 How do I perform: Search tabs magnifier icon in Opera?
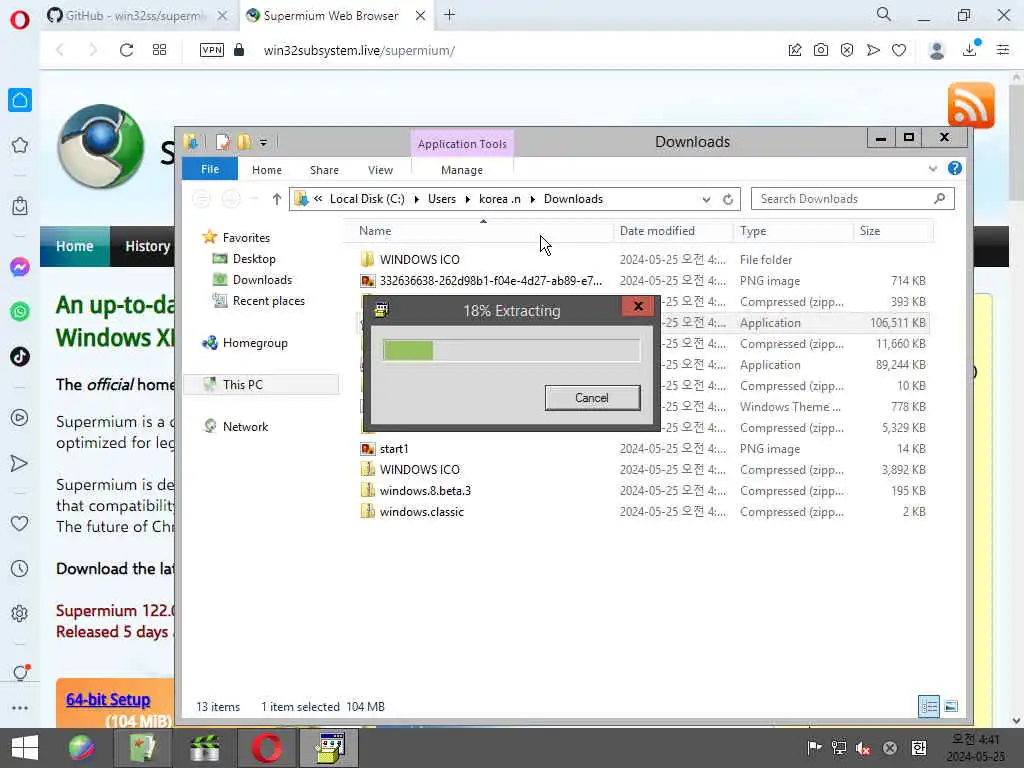(x=884, y=14)
